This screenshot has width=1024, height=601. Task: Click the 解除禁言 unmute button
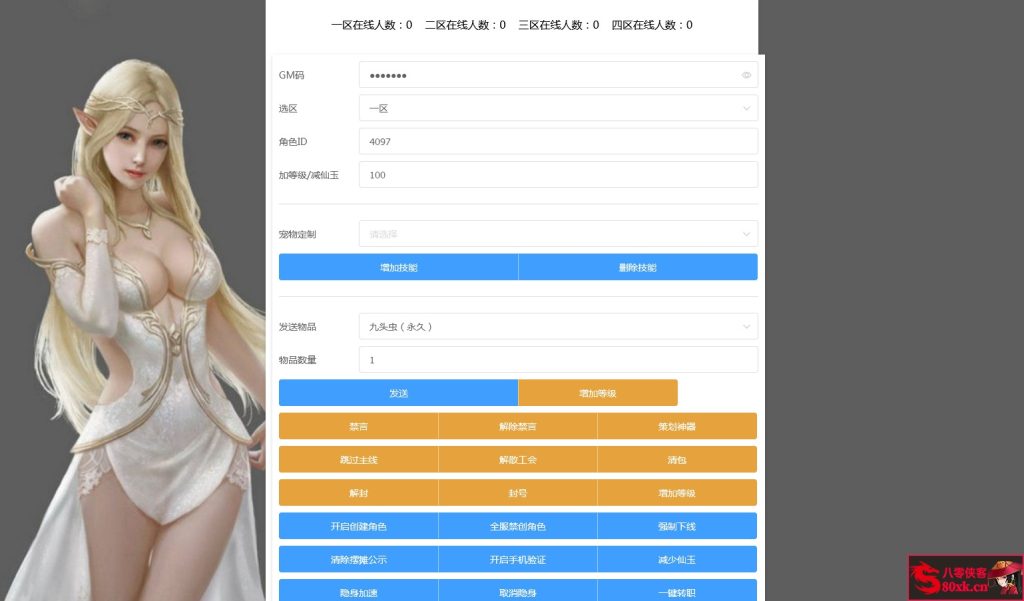tap(518, 425)
